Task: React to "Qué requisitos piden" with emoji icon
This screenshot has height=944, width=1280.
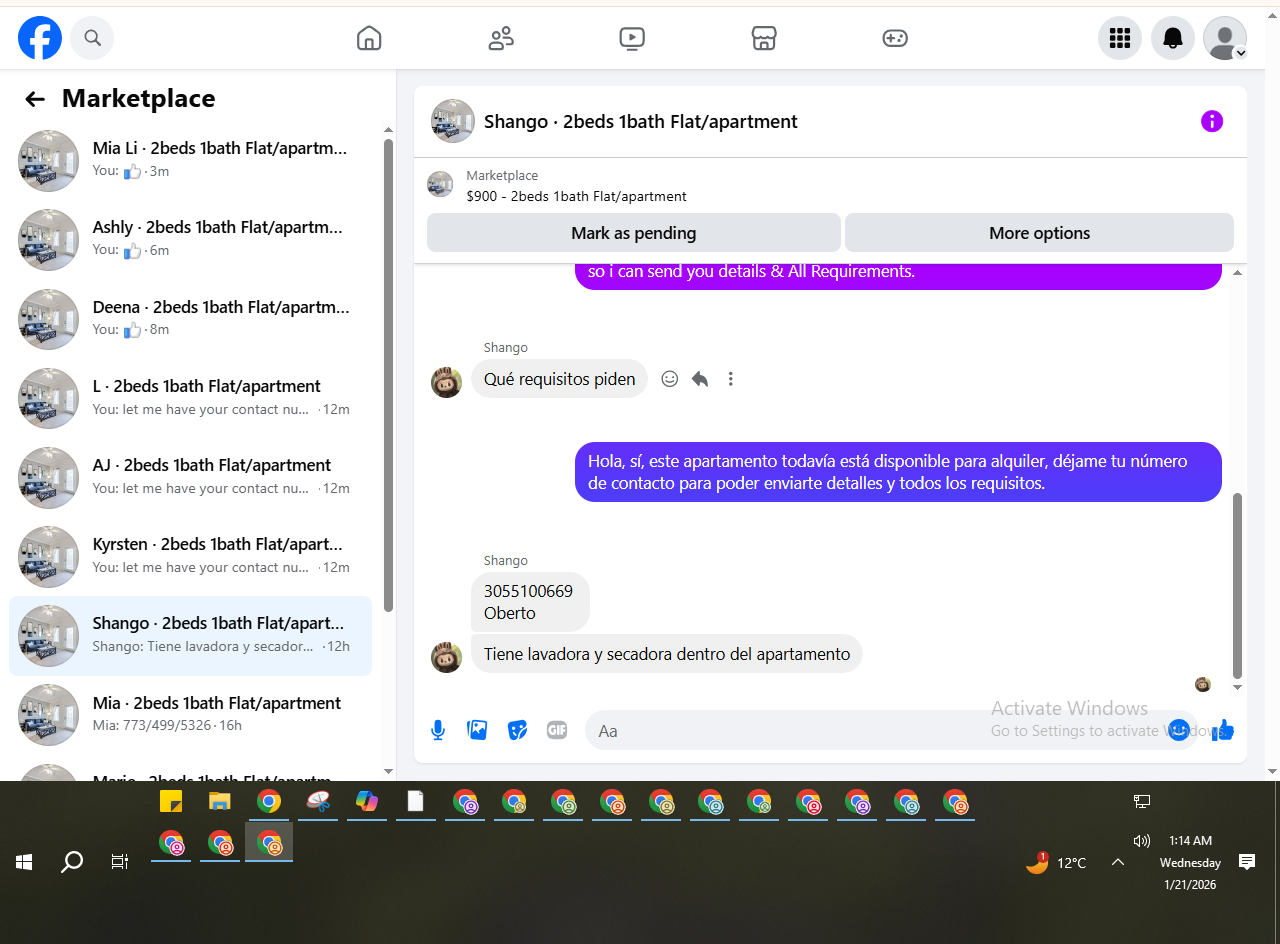Action: coord(670,379)
